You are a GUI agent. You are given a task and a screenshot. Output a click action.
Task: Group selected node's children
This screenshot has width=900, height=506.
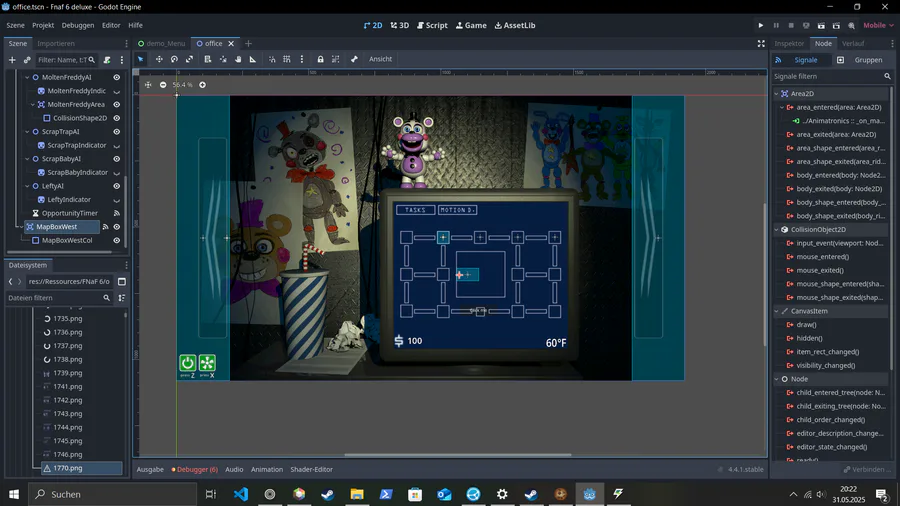(336, 59)
